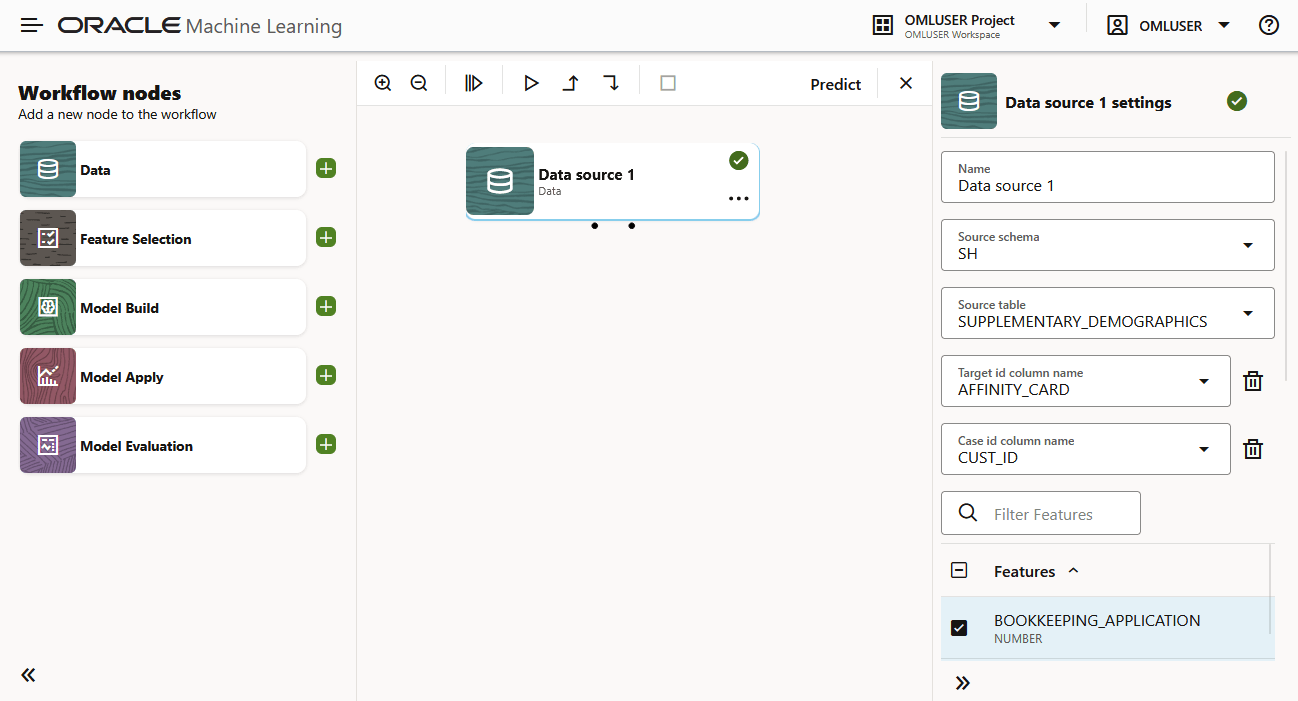Close the workflow canvas with X
Viewport: 1298px width, 701px height.
click(x=906, y=83)
